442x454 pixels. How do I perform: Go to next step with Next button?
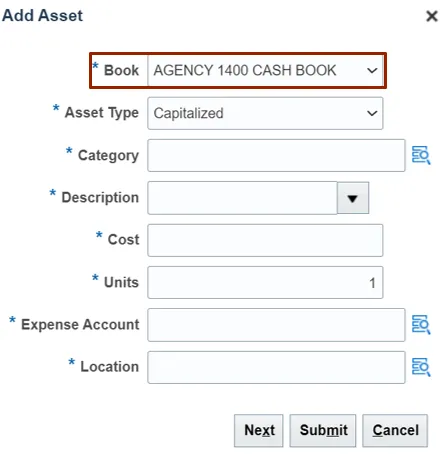259,431
